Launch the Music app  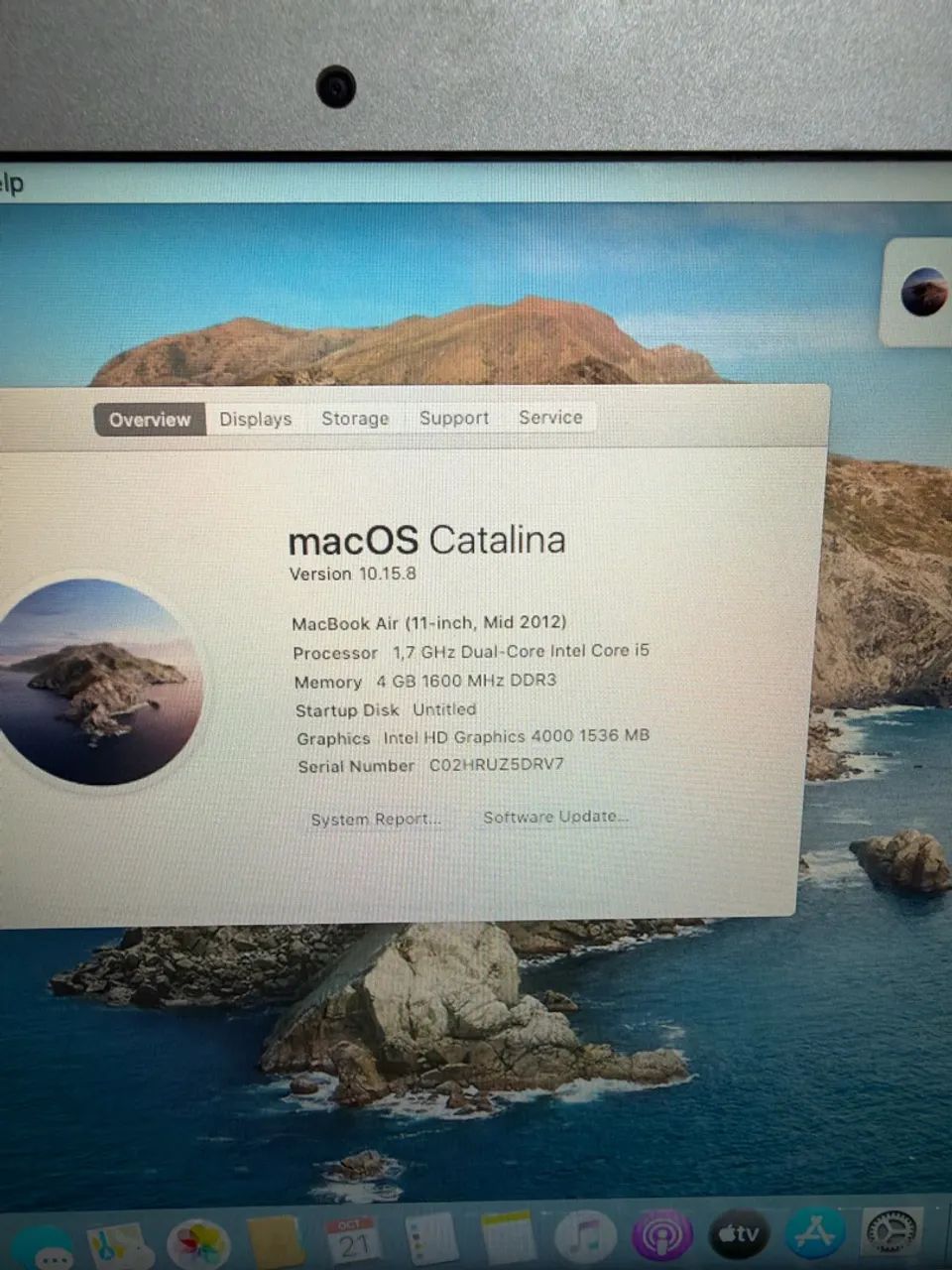[585, 1236]
